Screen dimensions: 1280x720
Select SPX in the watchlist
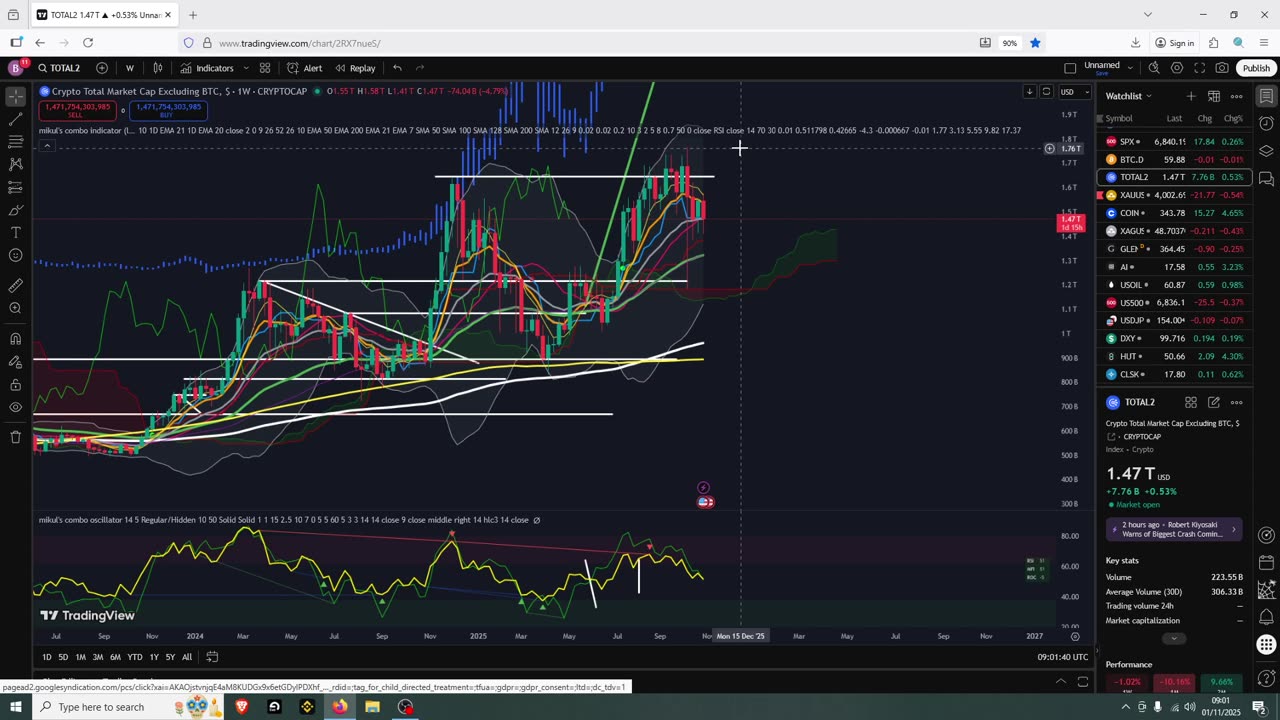(1174, 142)
